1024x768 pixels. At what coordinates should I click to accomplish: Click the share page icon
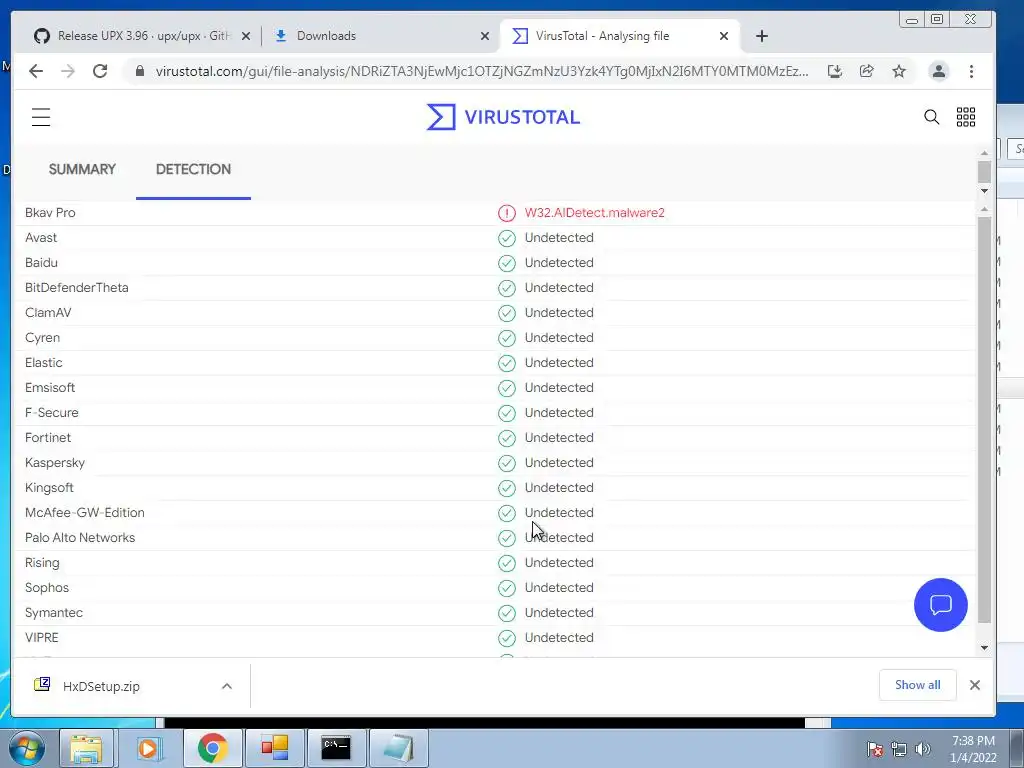click(867, 71)
